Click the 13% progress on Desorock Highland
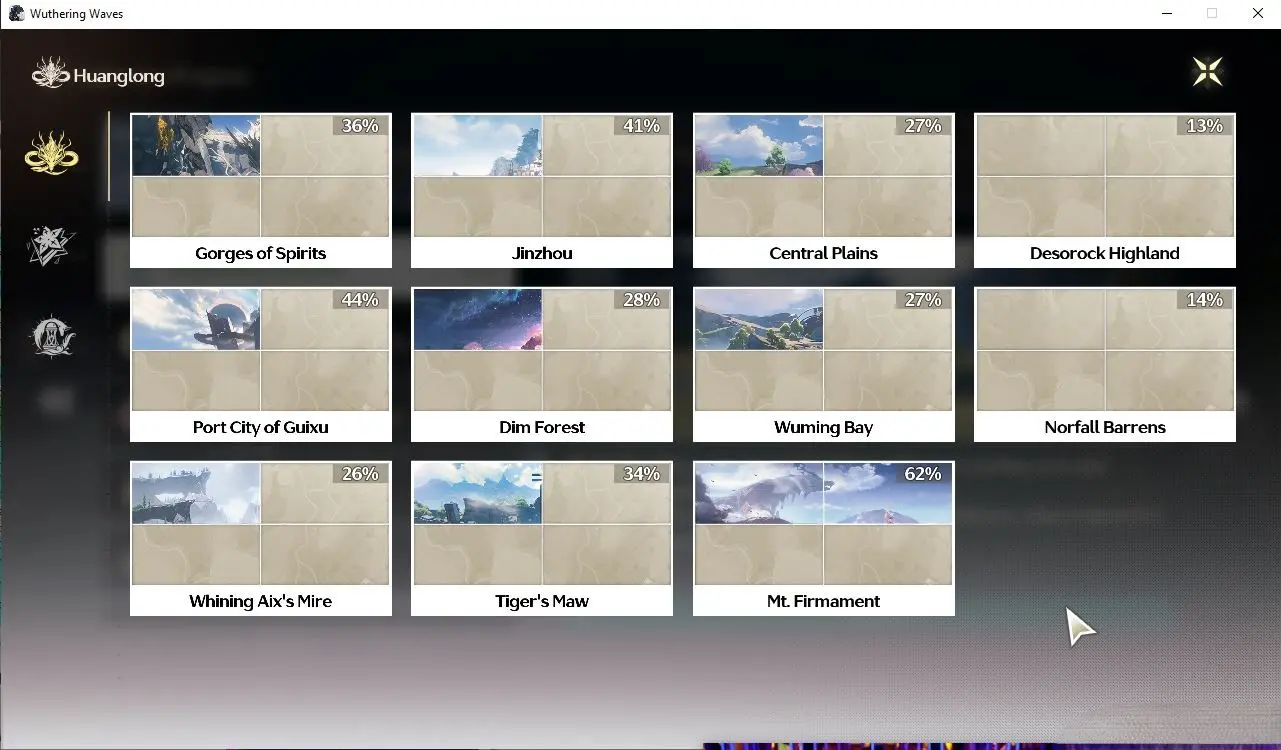This screenshot has height=750, width=1281. (x=1204, y=126)
